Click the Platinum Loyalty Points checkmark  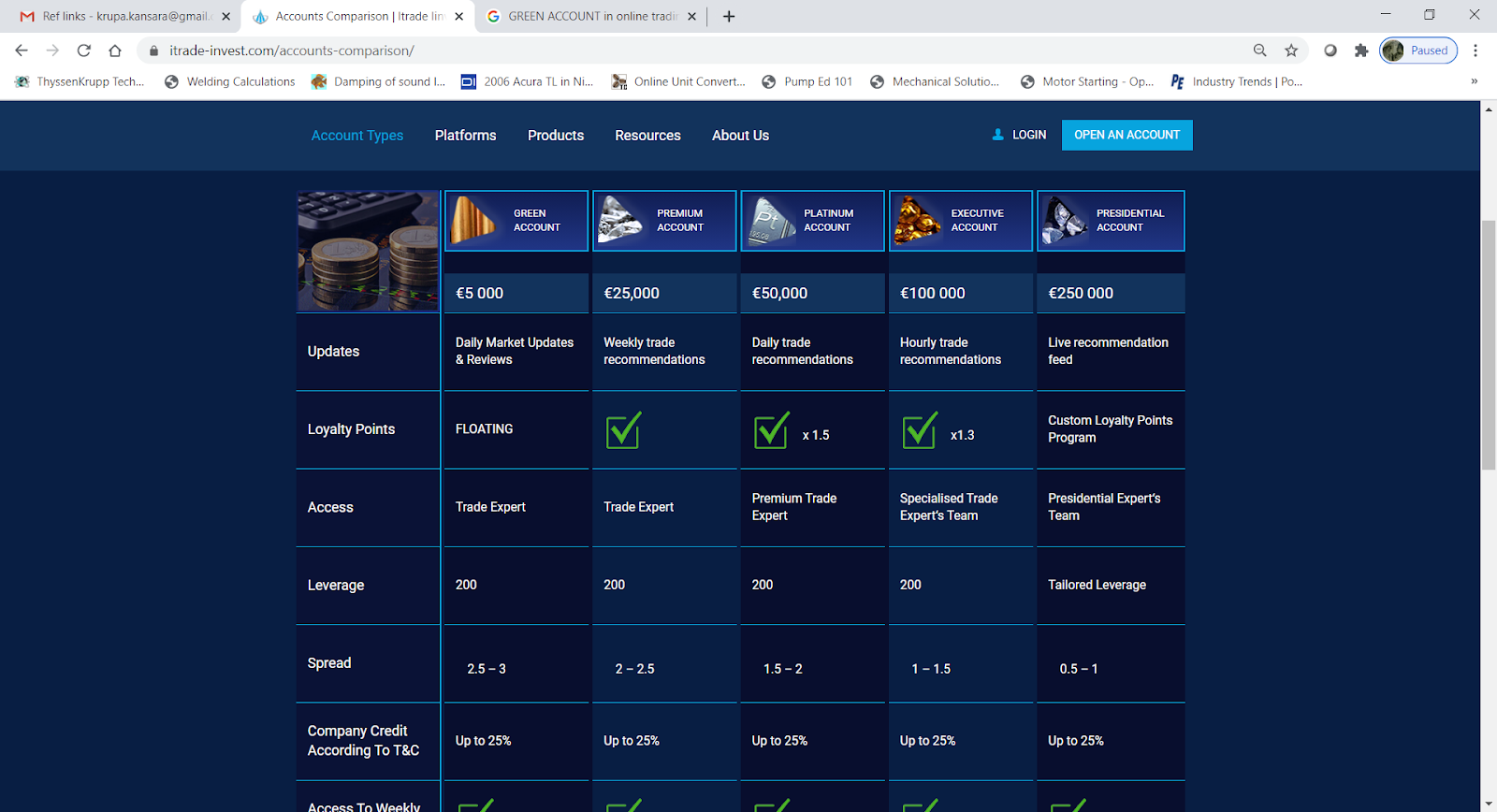coord(772,429)
